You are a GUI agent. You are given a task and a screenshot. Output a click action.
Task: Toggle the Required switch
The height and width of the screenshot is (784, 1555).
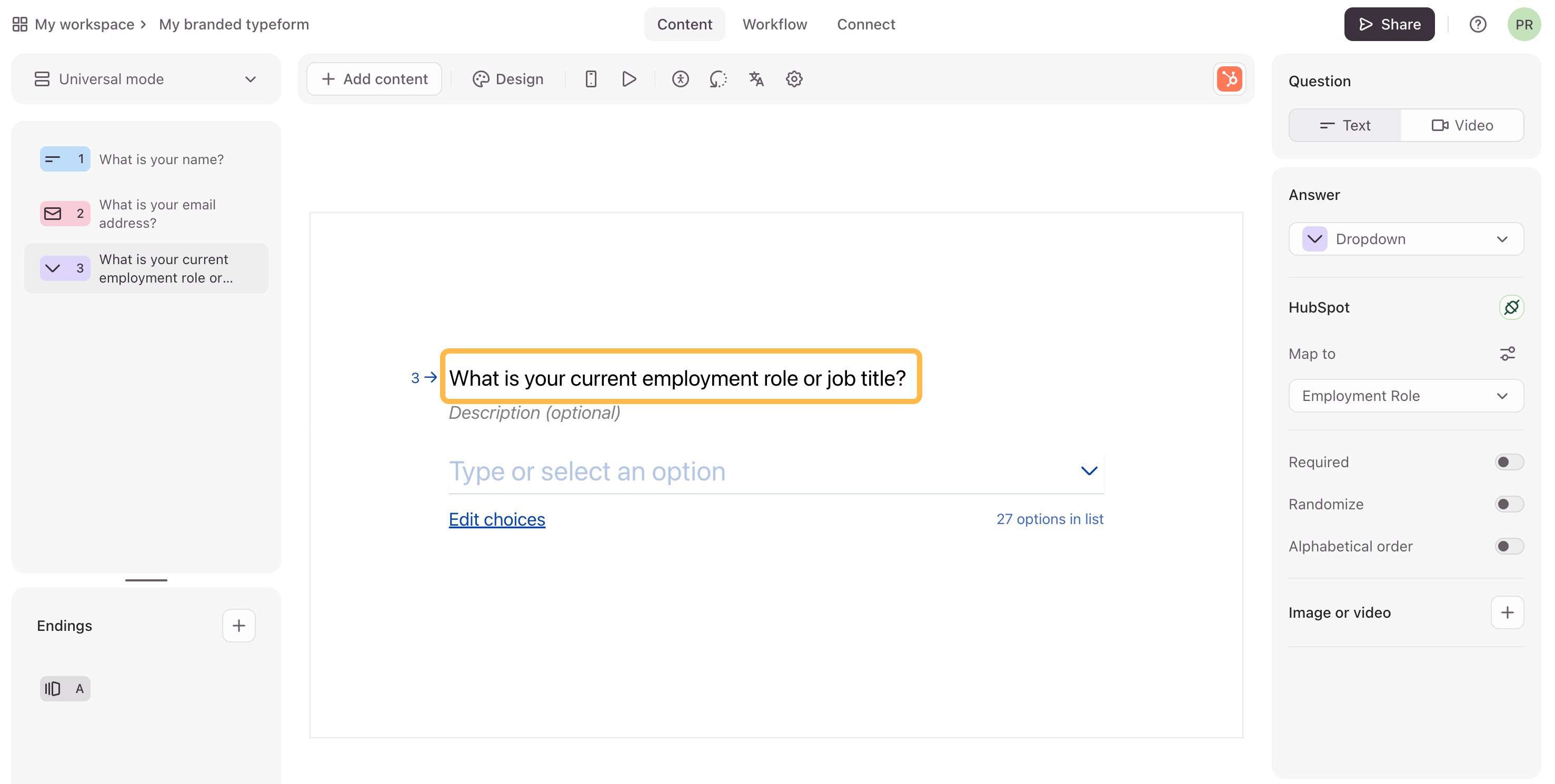coord(1509,463)
